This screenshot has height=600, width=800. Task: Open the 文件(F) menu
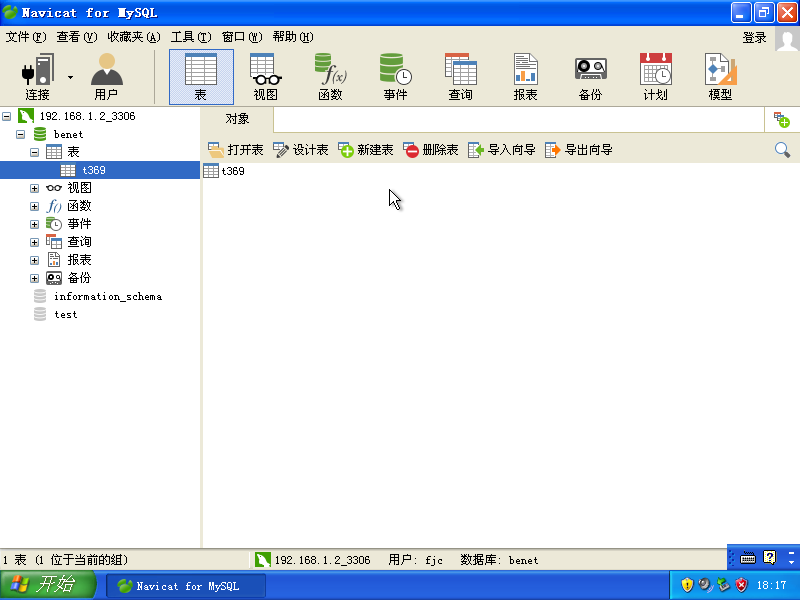point(26,37)
